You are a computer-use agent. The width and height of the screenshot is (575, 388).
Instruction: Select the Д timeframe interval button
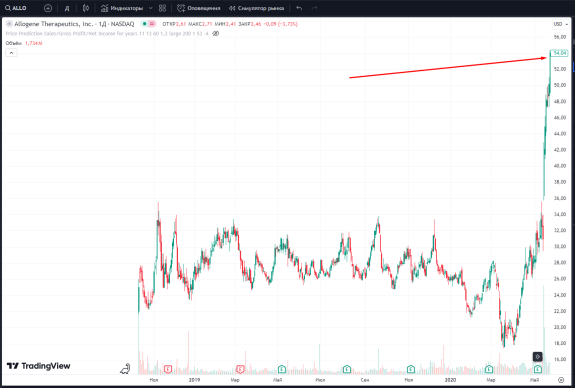tap(67, 8)
